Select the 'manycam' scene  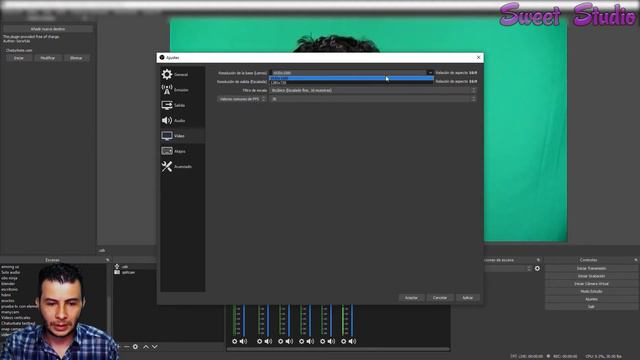tap(10, 312)
